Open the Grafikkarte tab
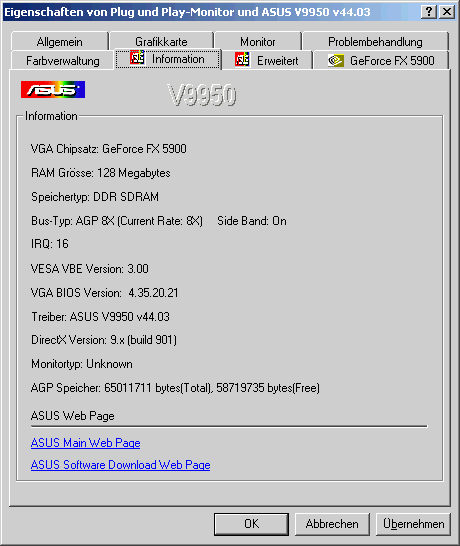Viewport: 460px width, 546px height. pyautogui.click(x=161, y=42)
